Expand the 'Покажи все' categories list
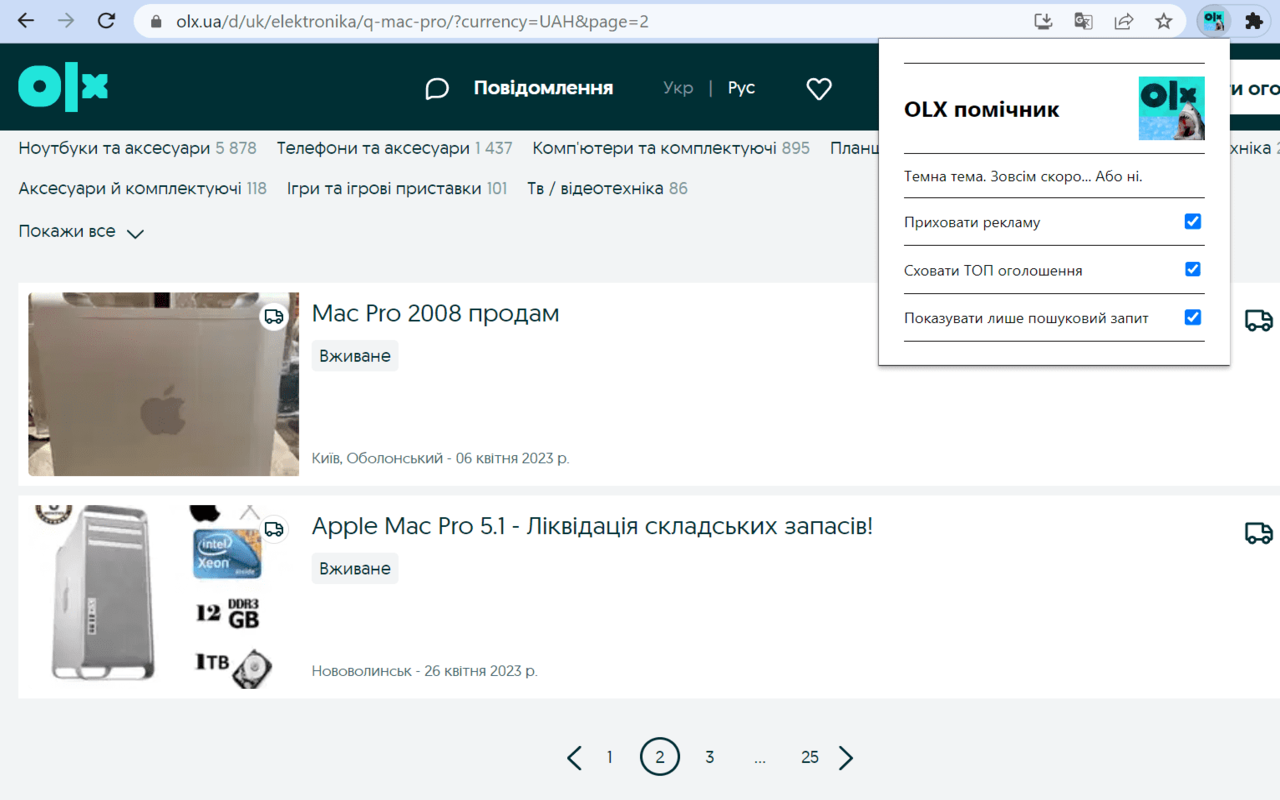Screen dimensions: 1280x800 pos(81,232)
